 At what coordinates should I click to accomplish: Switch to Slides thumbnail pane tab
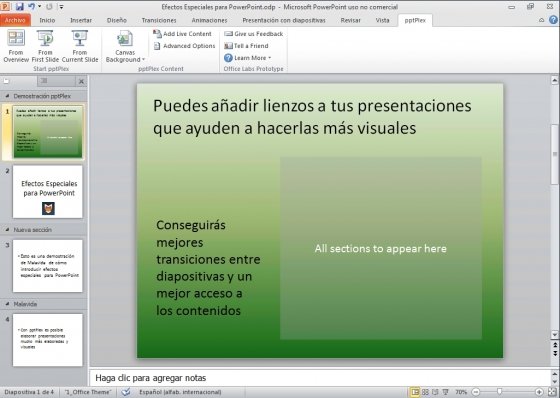pos(19,81)
